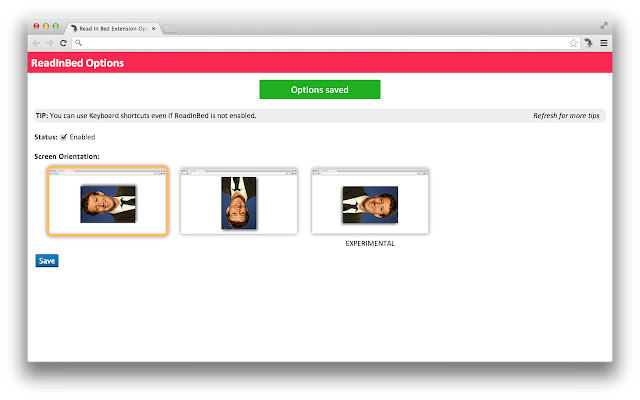Select the left-rotated screen orientation thumbnail
The image size is (640, 400).
click(108, 201)
